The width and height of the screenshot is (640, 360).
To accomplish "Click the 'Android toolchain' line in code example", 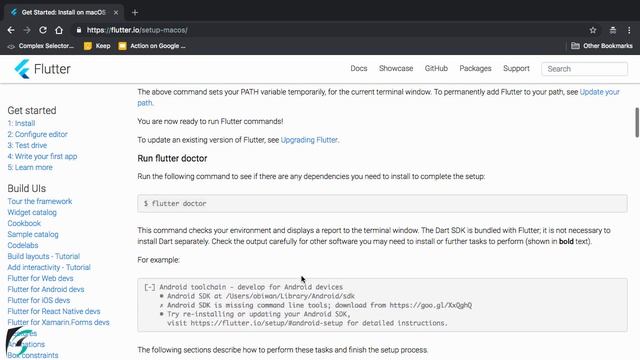I will 244,287.
